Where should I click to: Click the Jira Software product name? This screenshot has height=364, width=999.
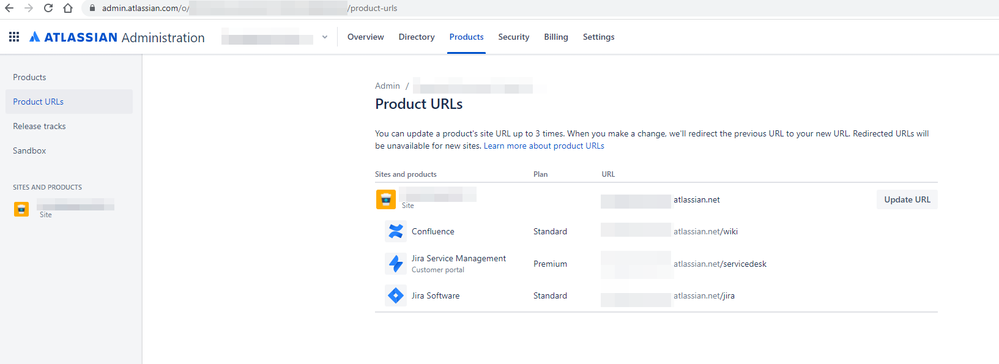[435, 296]
